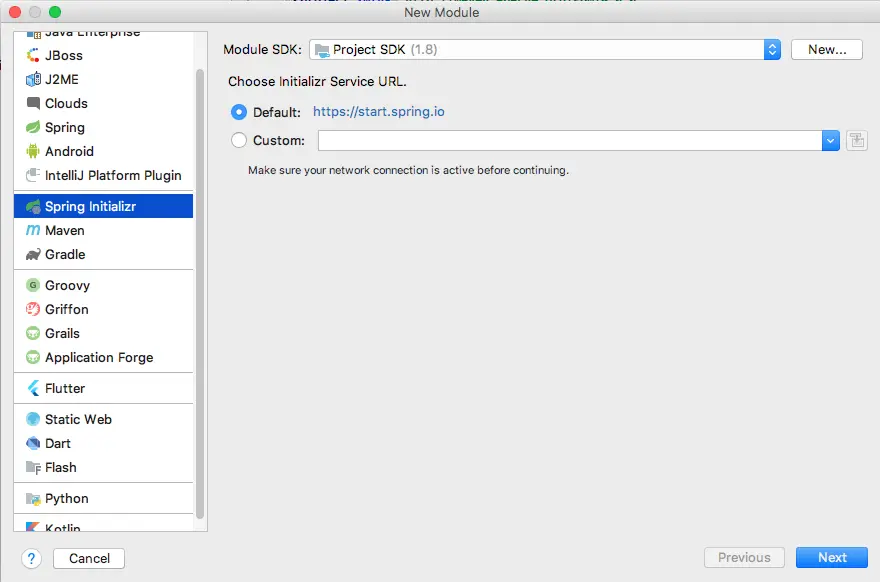Screen dimensions: 880x582
Task: Click the Project SDK folder icon
Action: pyautogui.click(x=322, y=51)
